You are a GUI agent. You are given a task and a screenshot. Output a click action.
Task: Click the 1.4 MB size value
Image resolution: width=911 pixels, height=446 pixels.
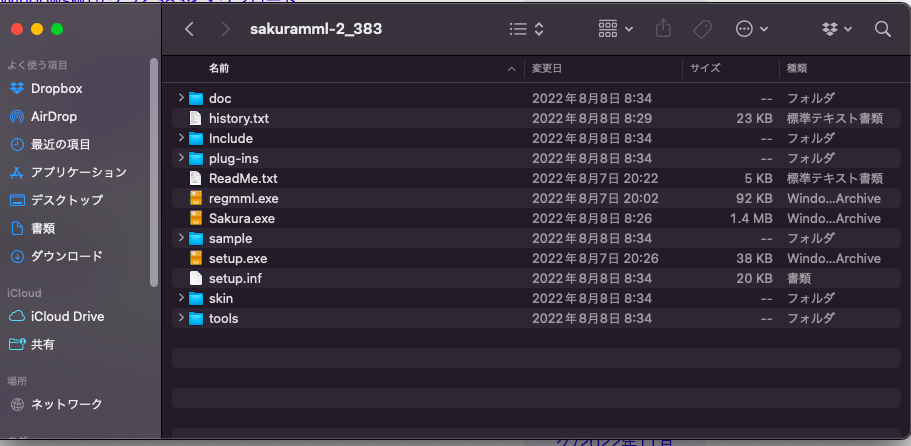751,218
